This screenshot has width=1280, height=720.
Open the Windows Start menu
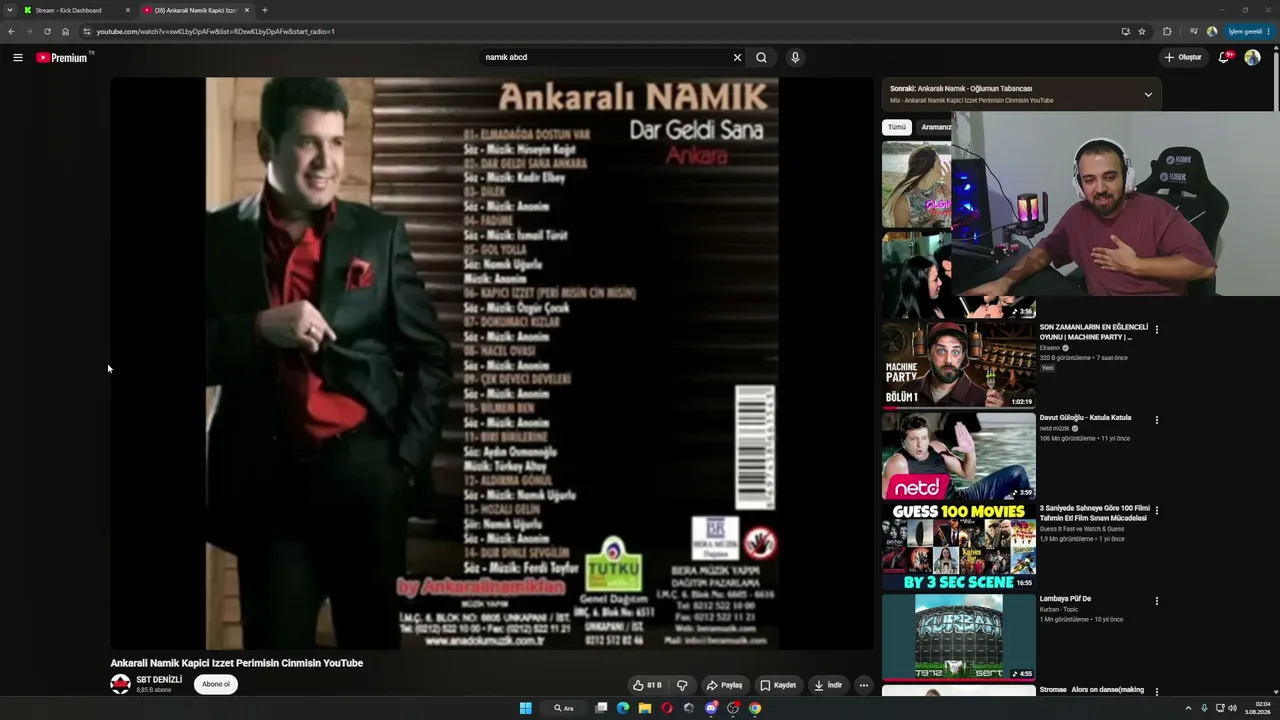[525, 708]
